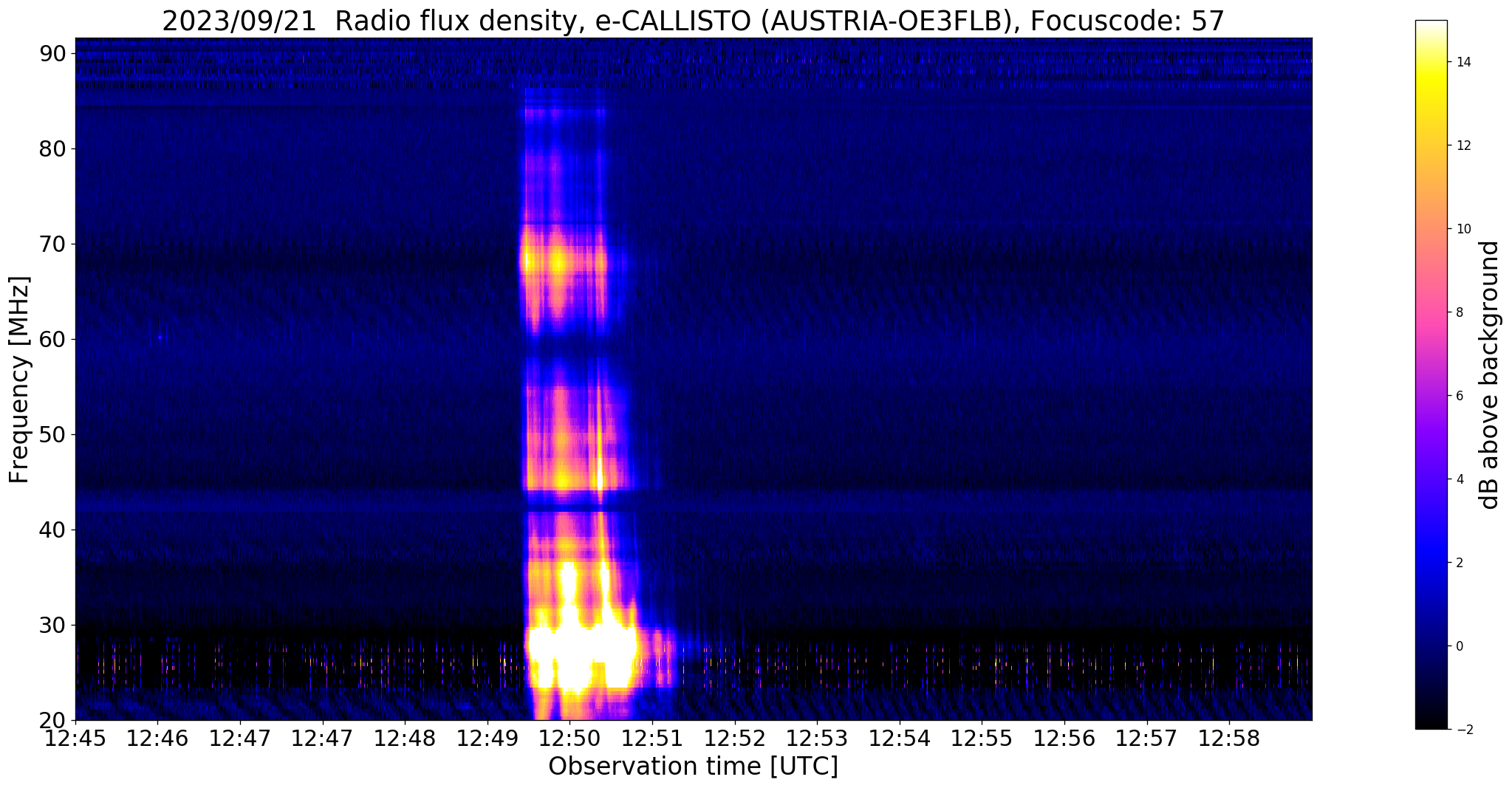Click the 30 MHz frequency tick label
Image resolution: width=1512 pixels, height=788 pixels.
coord(52,625)
